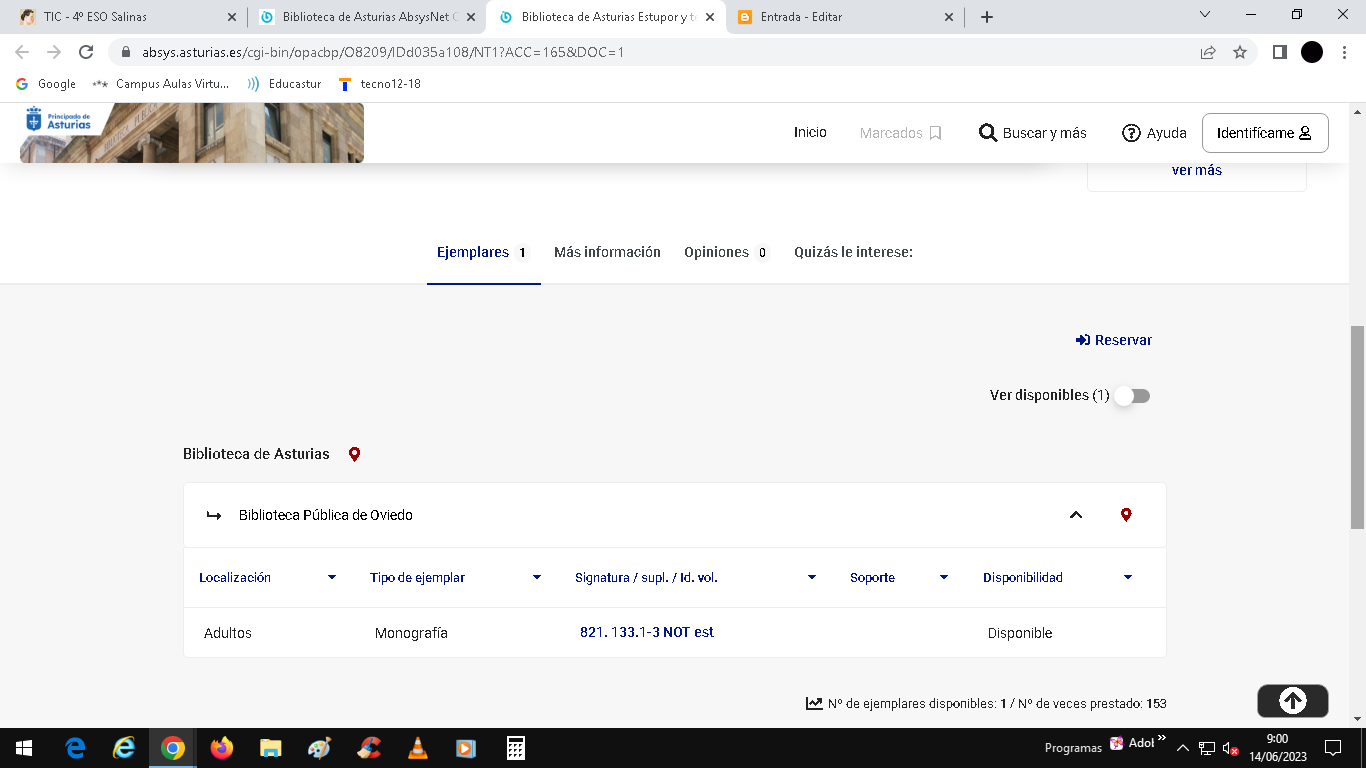The height and width of the screenshot is (768, 1366).
Task: Collapse Biblioteca Pública de Oviedo section
Action: click(1076, 515)
